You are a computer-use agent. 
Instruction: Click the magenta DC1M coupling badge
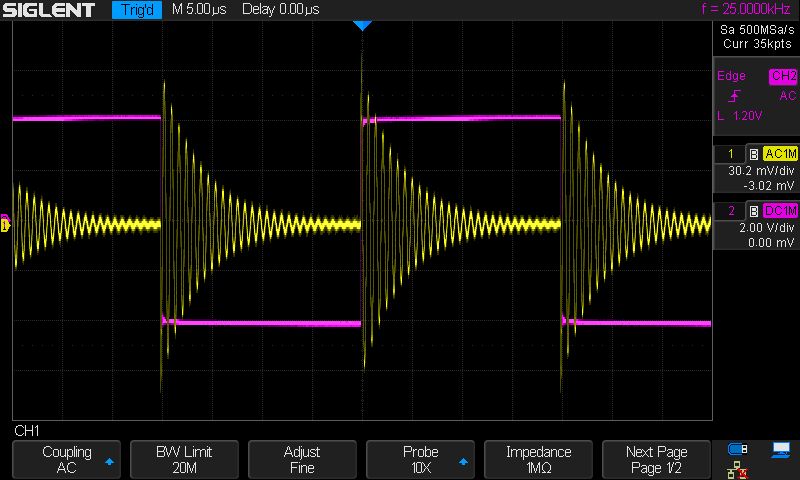click(779, 210)
